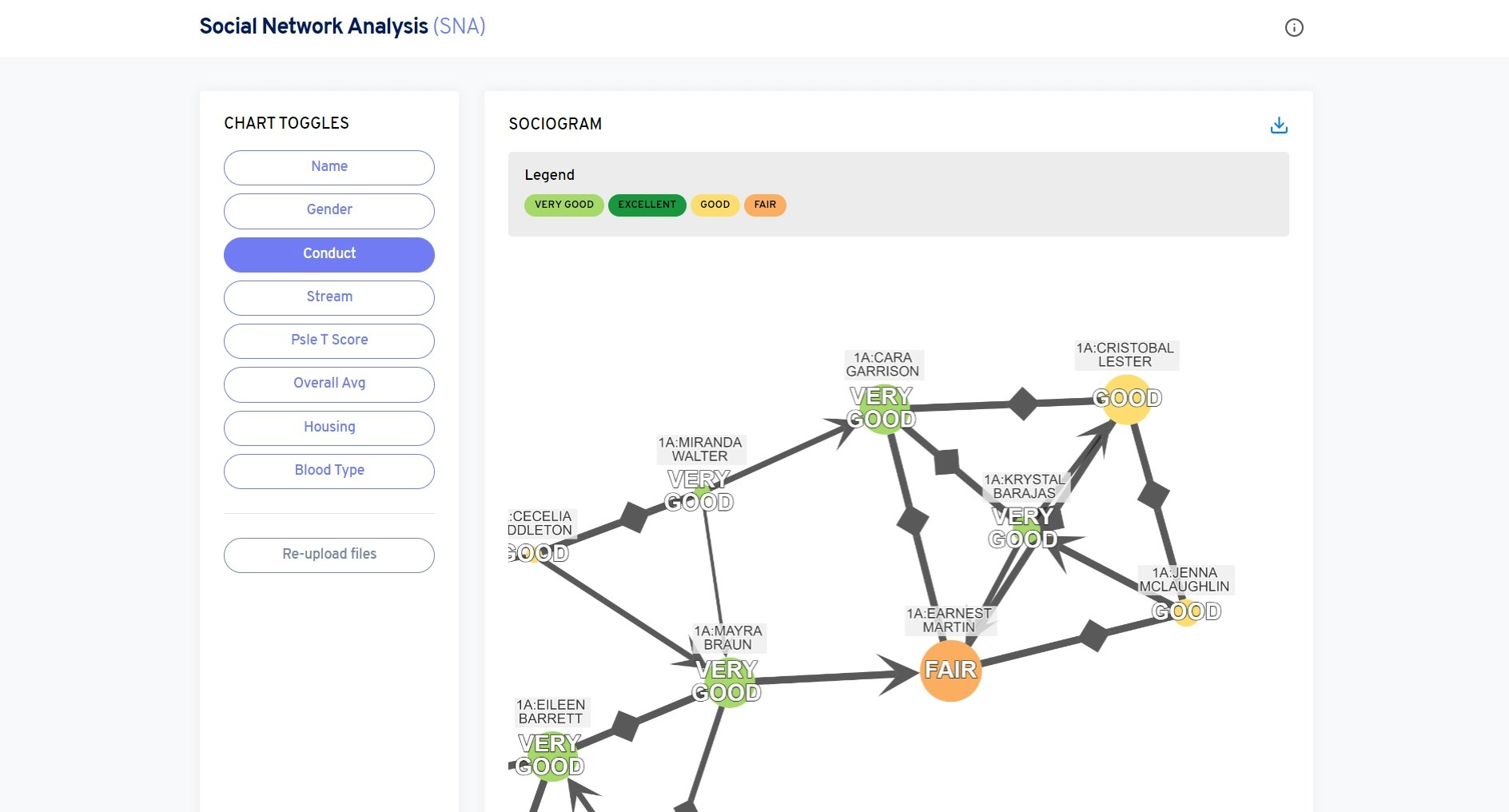
Task: Enable the Overall Avg toggle
Action: tap(328, 384)
